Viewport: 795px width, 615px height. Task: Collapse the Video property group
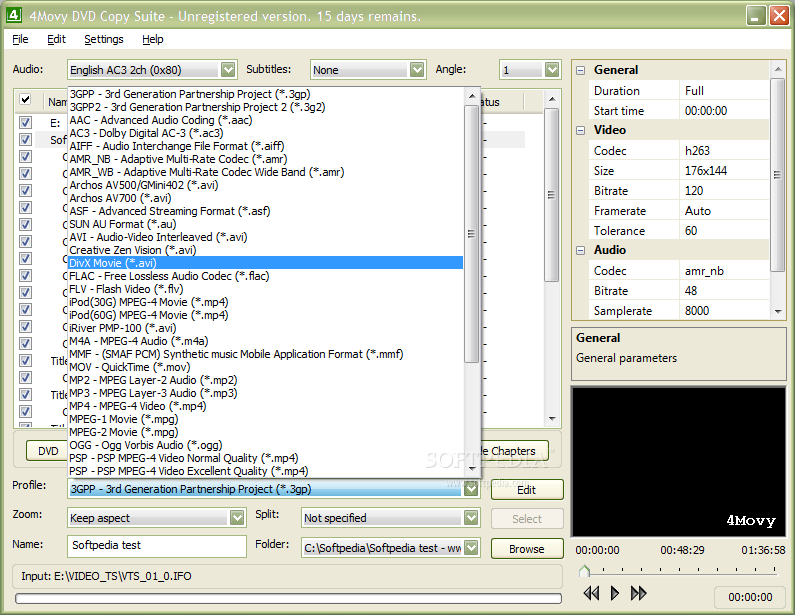coord(581,130)
